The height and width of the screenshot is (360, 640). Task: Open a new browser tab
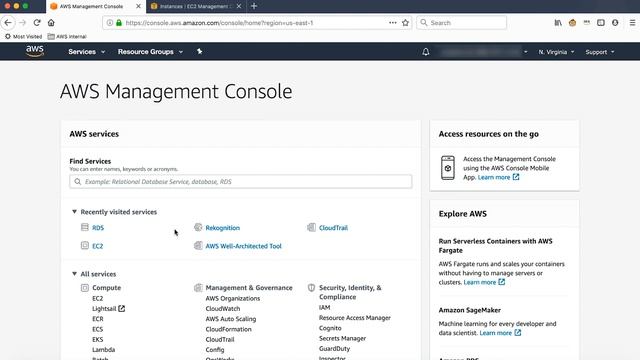(254, 6)
